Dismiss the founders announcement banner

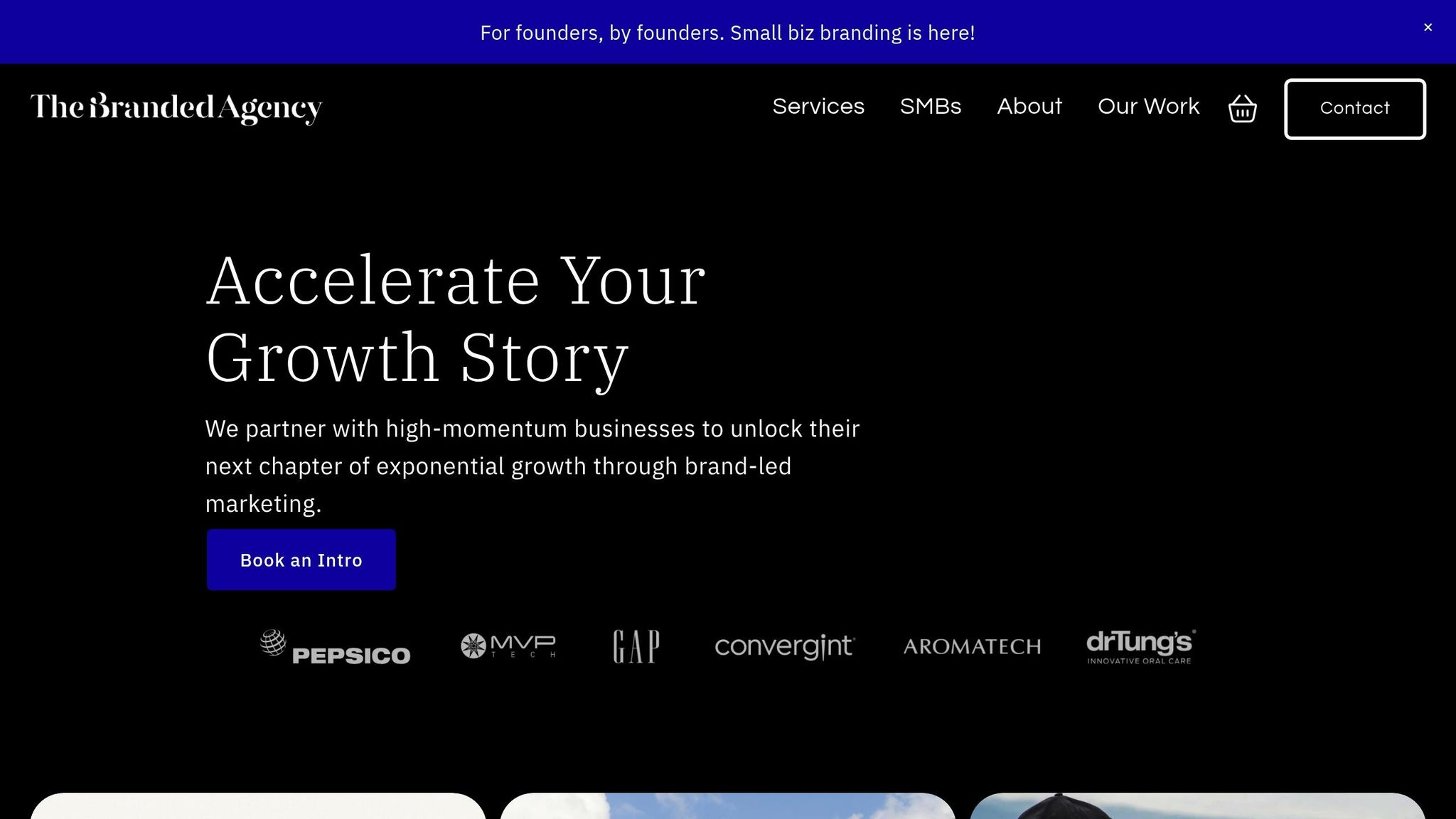pos(1428,27)
